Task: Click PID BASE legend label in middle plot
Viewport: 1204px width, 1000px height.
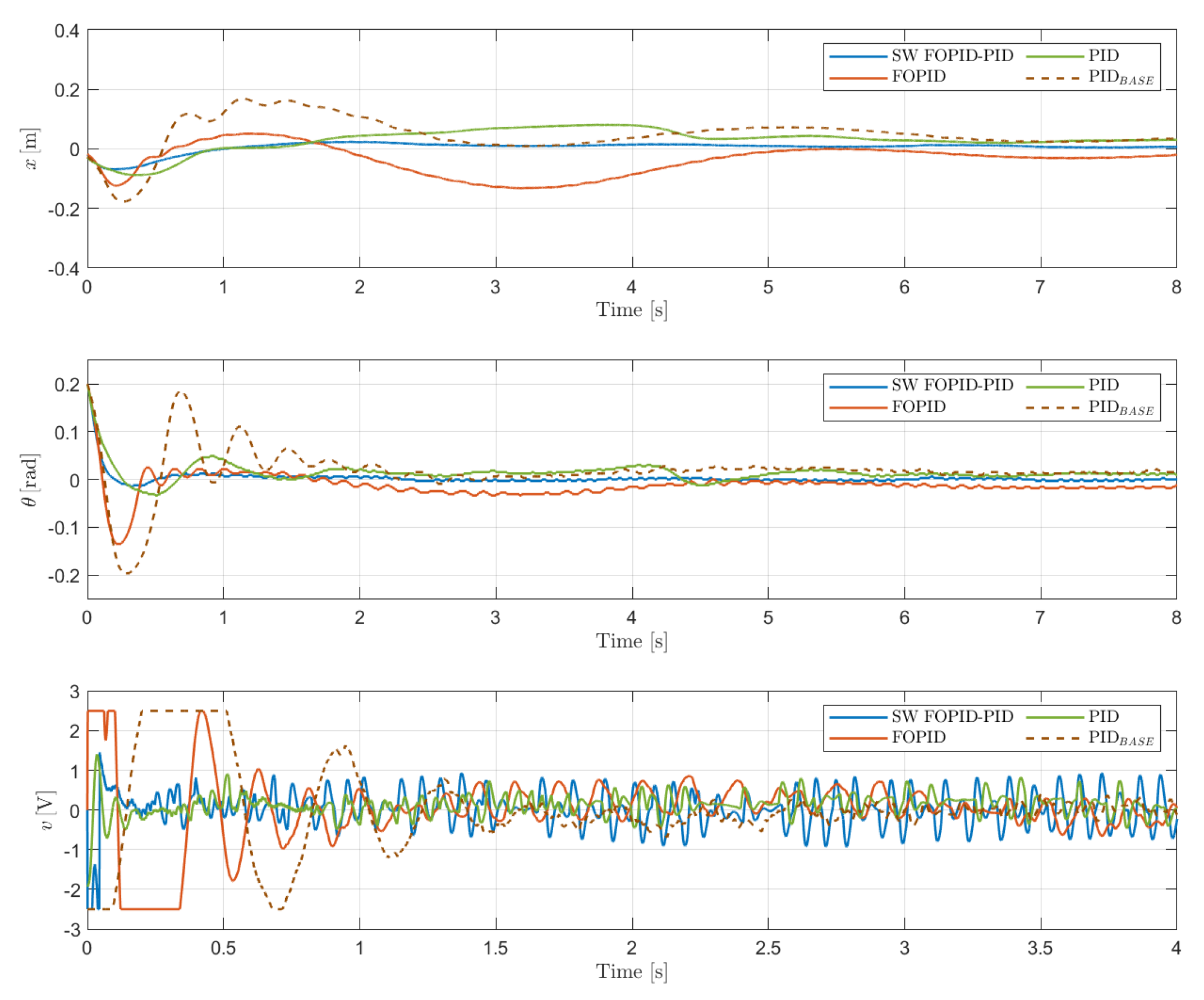Action: [1120, 407]
